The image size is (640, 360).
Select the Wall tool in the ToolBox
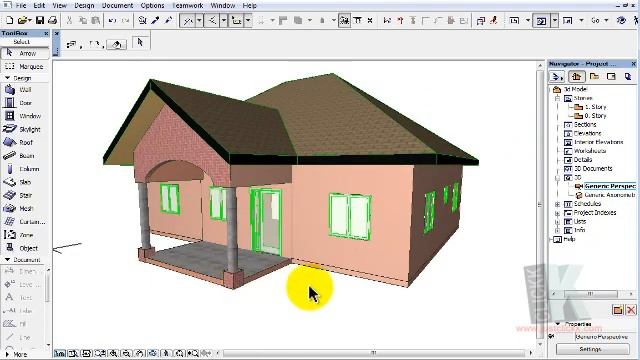(24, 89)
